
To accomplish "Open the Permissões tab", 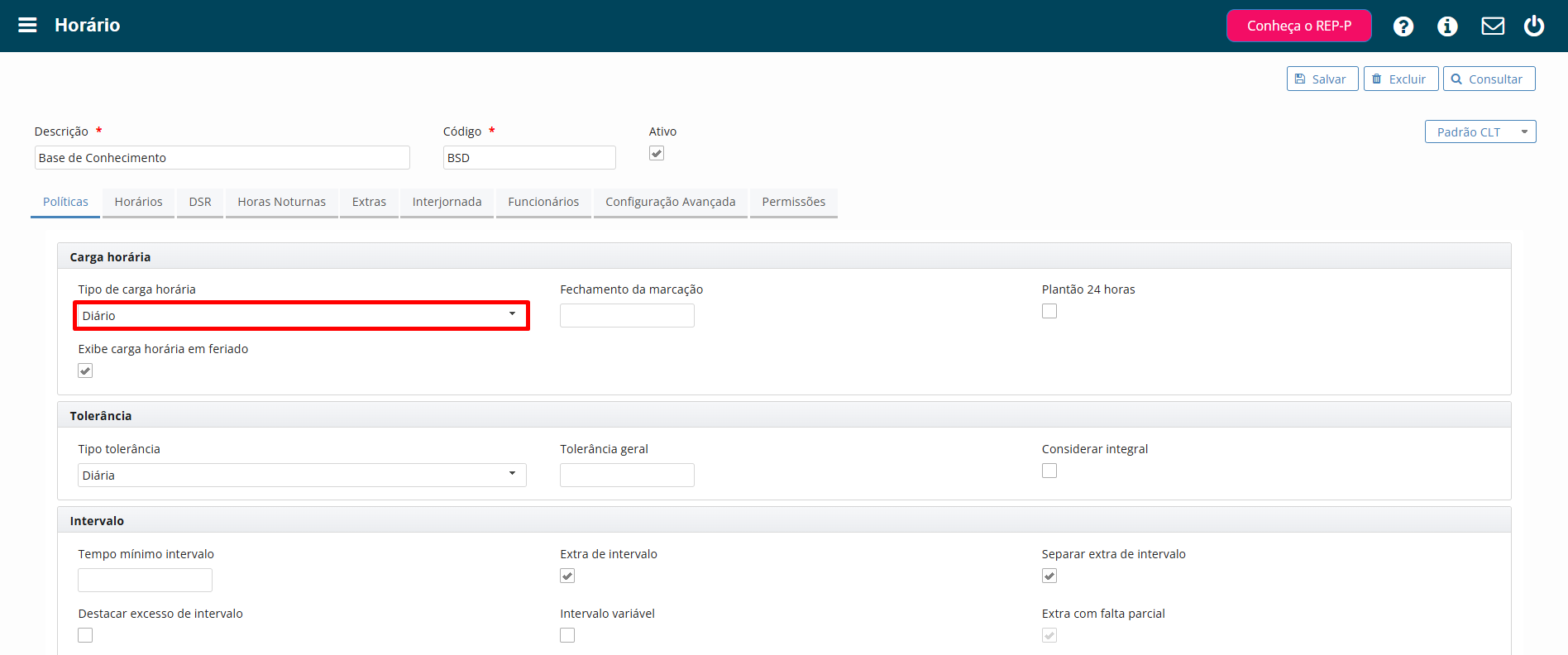I will (x=794, y=202).
